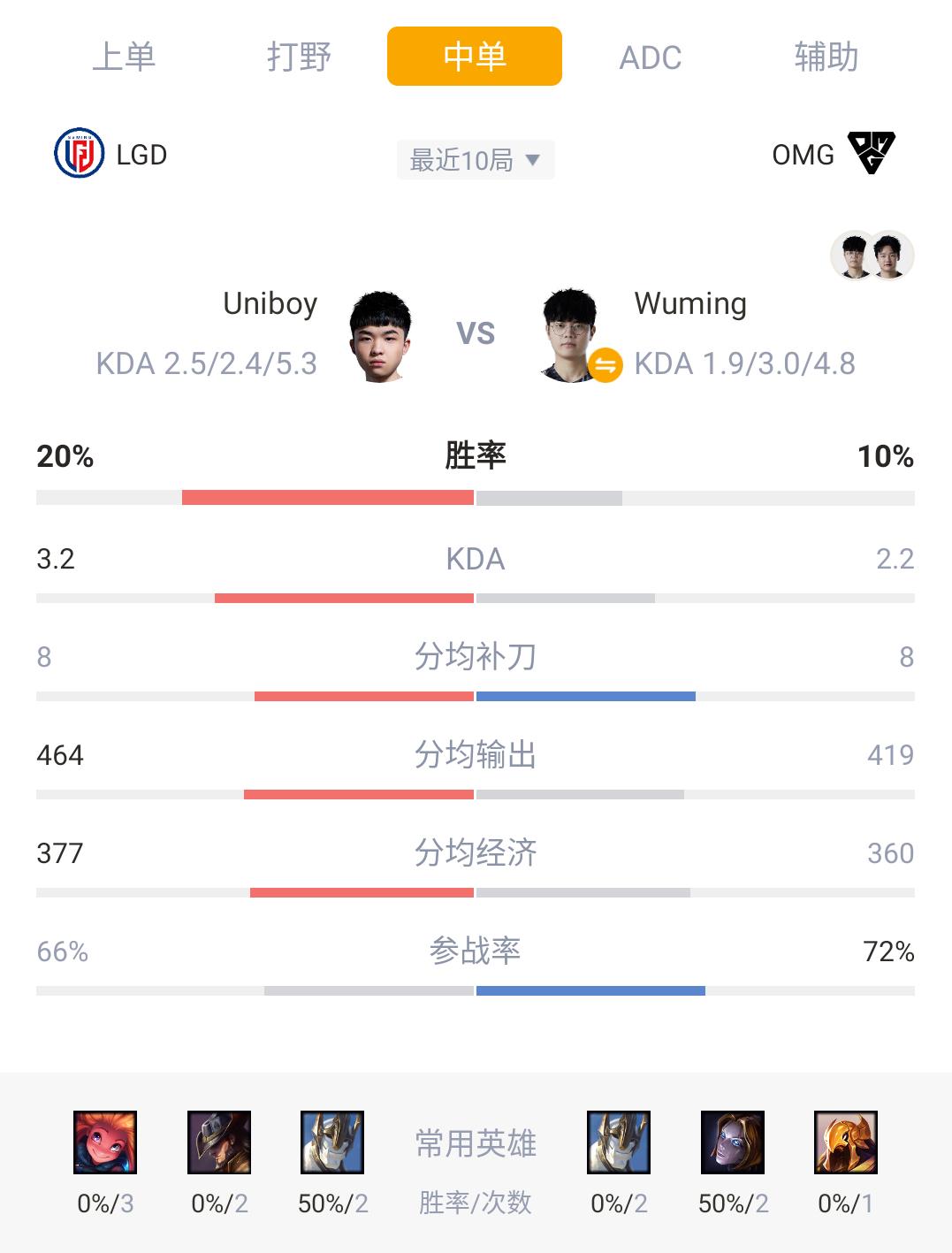Select Uniboy's Galio hero icon
Viewport: 952px width, 1253px height.
332,1142
